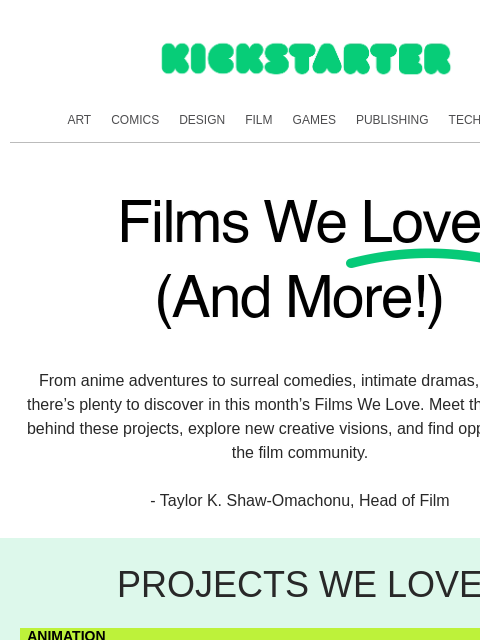Click the Kickstarter logo

[306, 59]
